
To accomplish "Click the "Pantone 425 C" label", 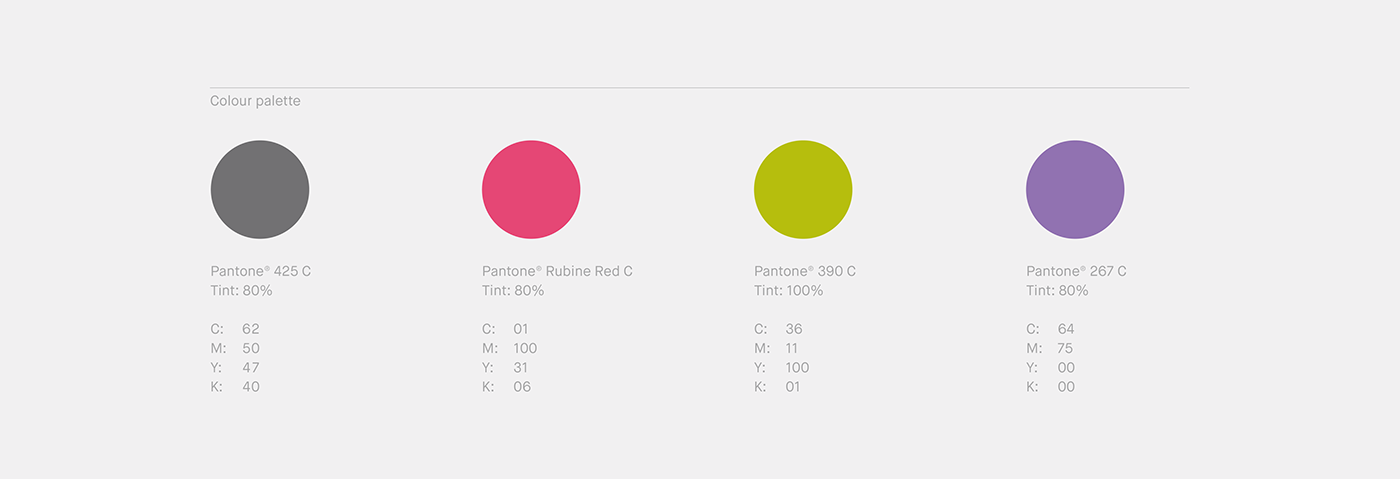I will tap(260, 271).
